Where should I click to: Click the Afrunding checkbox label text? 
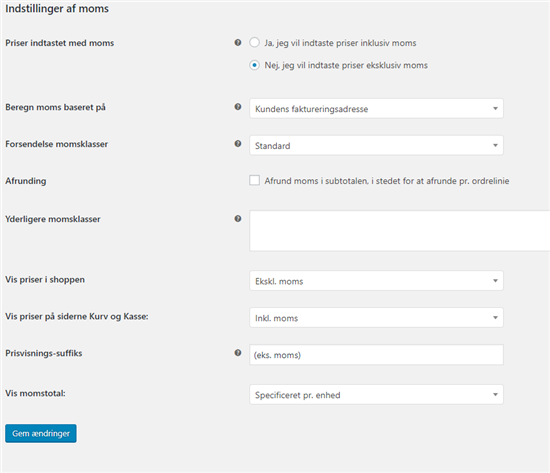387,181
